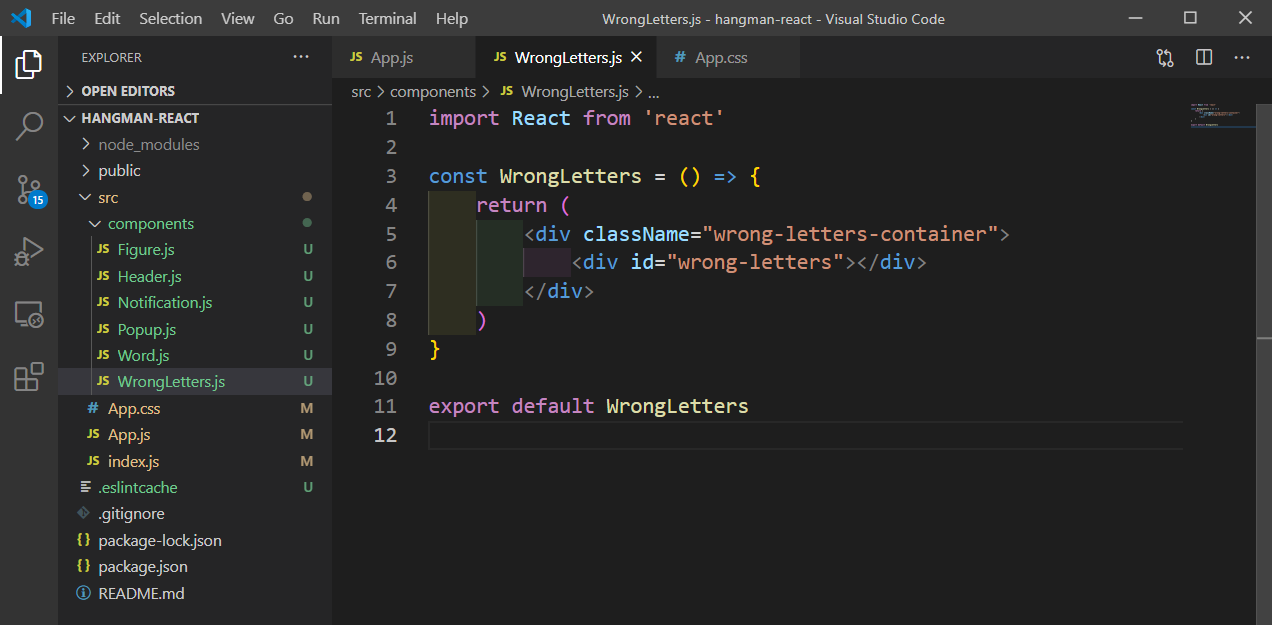Select the WrongLetters.js editor tab
This screenshot has width=1272, height=625.
coord(566,58)
